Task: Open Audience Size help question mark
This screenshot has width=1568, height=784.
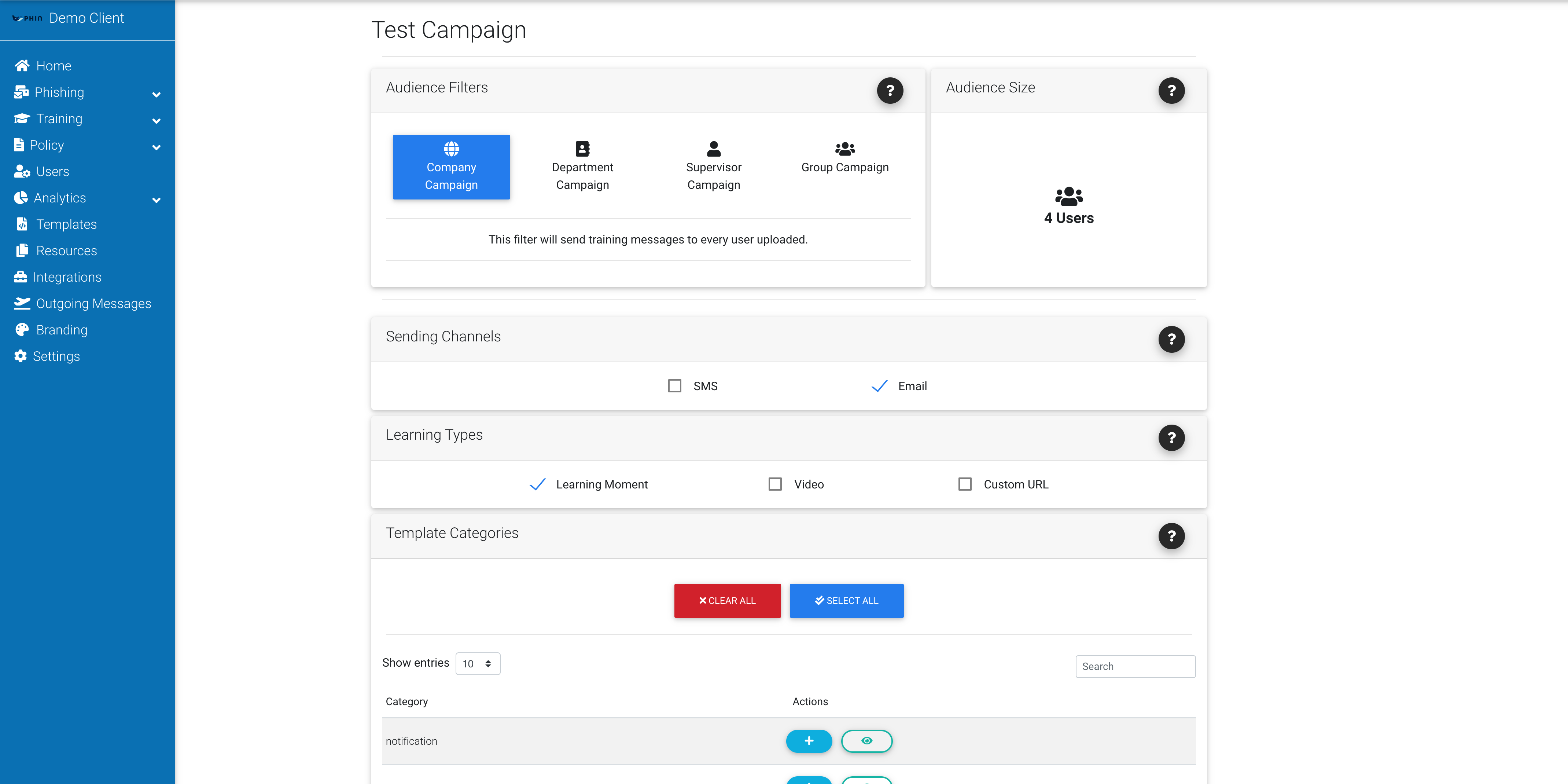Action: coord(1171,90)
